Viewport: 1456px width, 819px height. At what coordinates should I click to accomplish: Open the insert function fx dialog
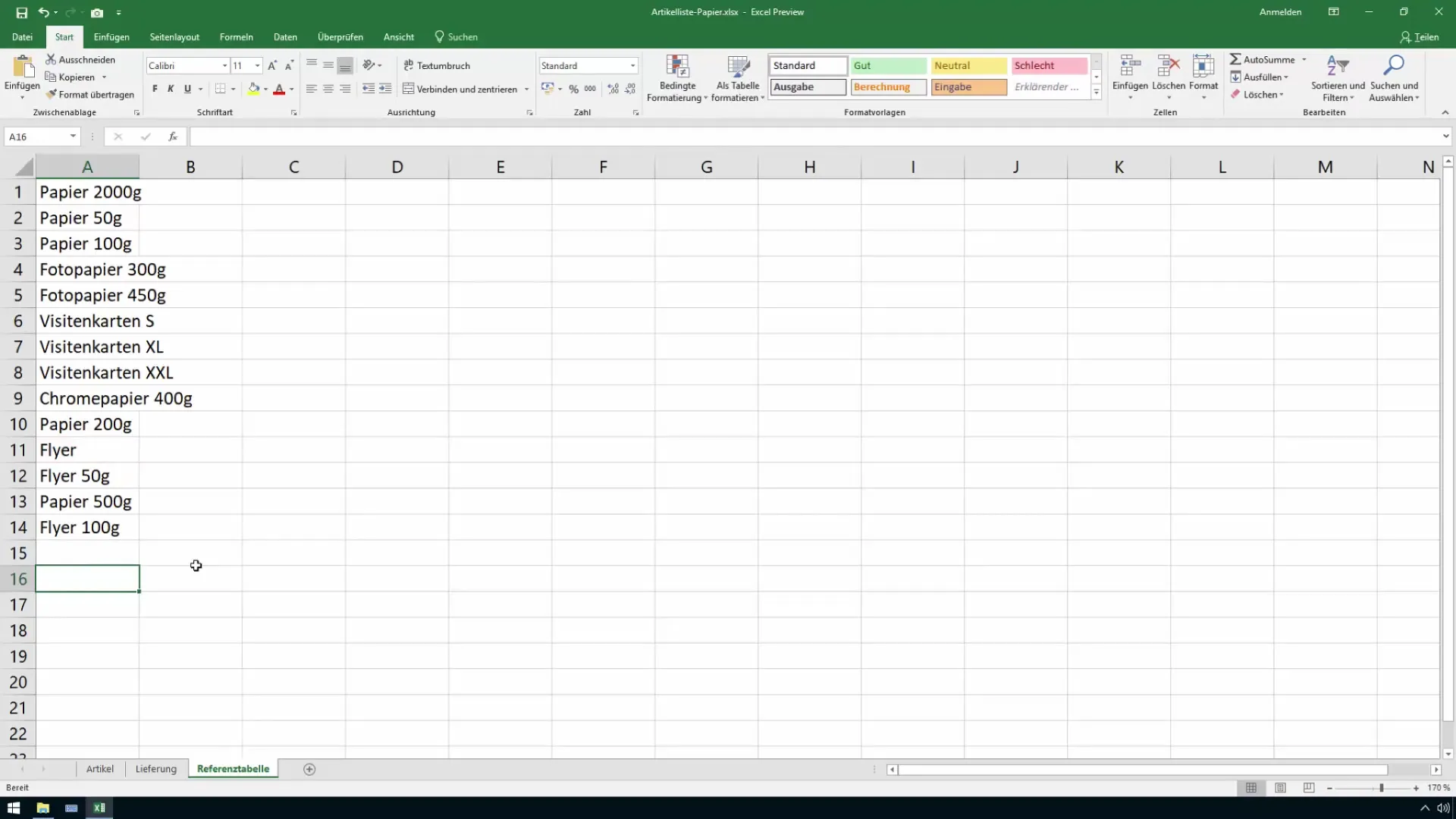[x=173, y=136]
